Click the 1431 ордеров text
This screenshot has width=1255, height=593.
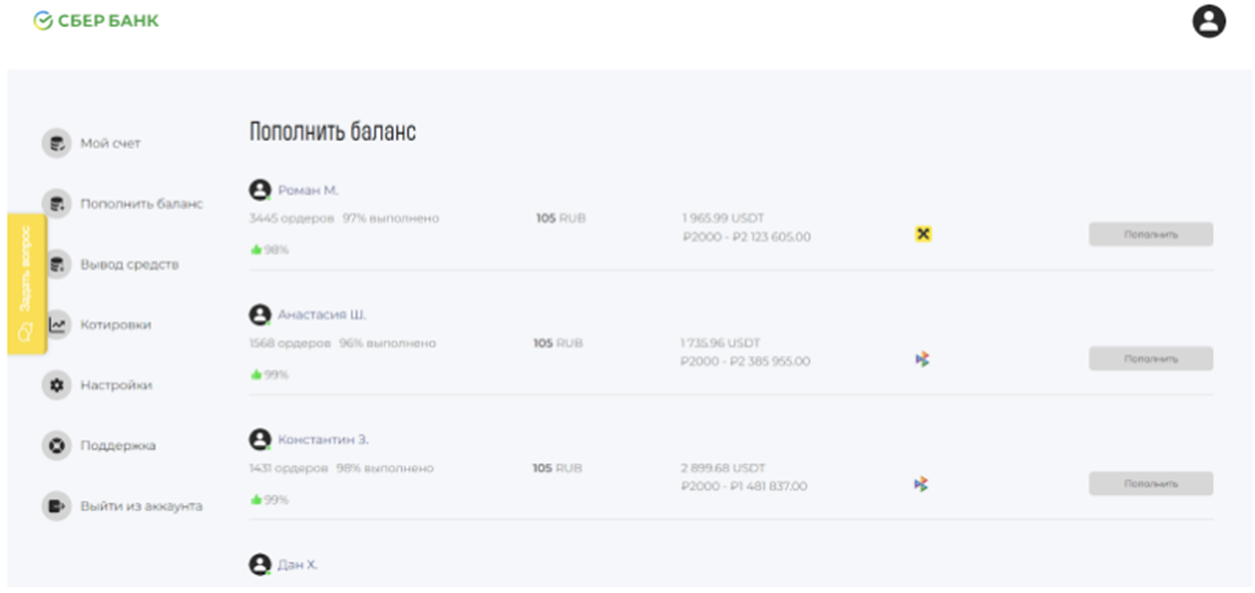(x=288, y=468)
